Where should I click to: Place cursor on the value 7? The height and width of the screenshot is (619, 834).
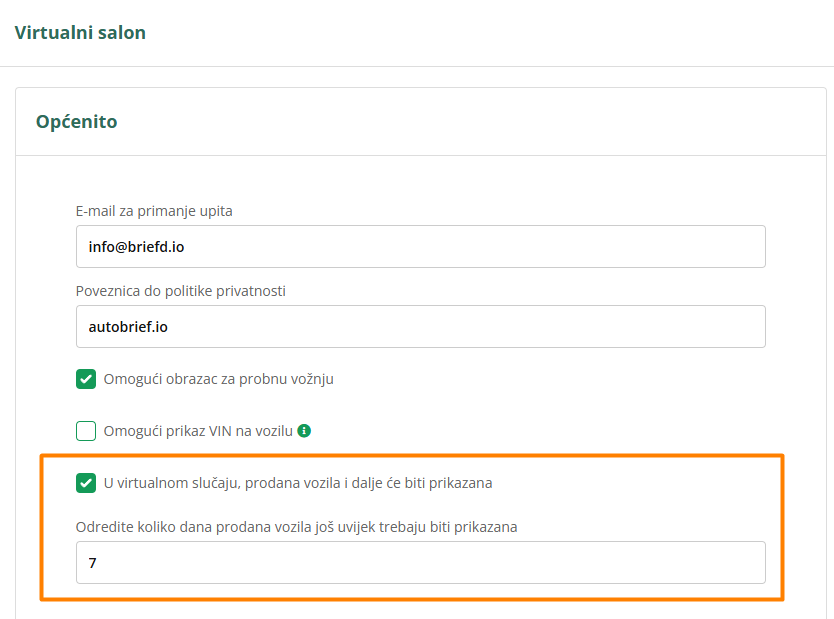click(x=92, y=563)
